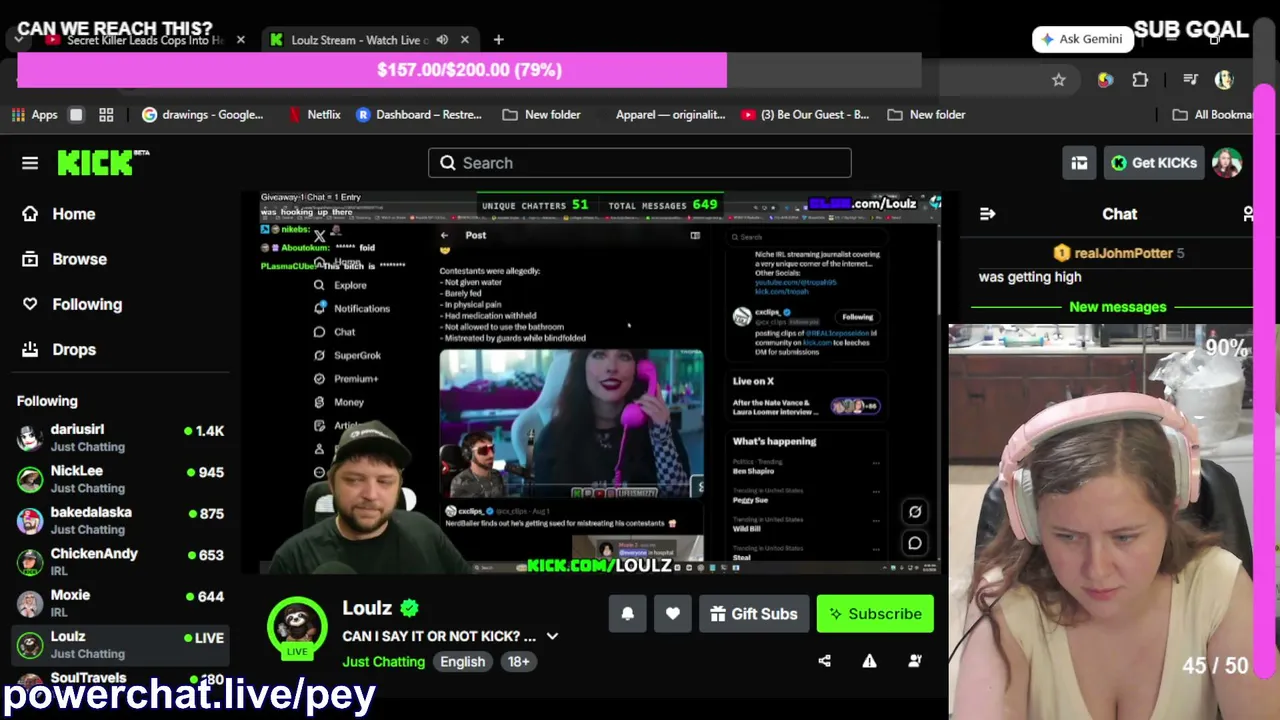Viewport: 1280px width, 720px height.
Task: Open the Kick hamburger sidebar menu
Action: pyautogui.click(x=30, y=163)
